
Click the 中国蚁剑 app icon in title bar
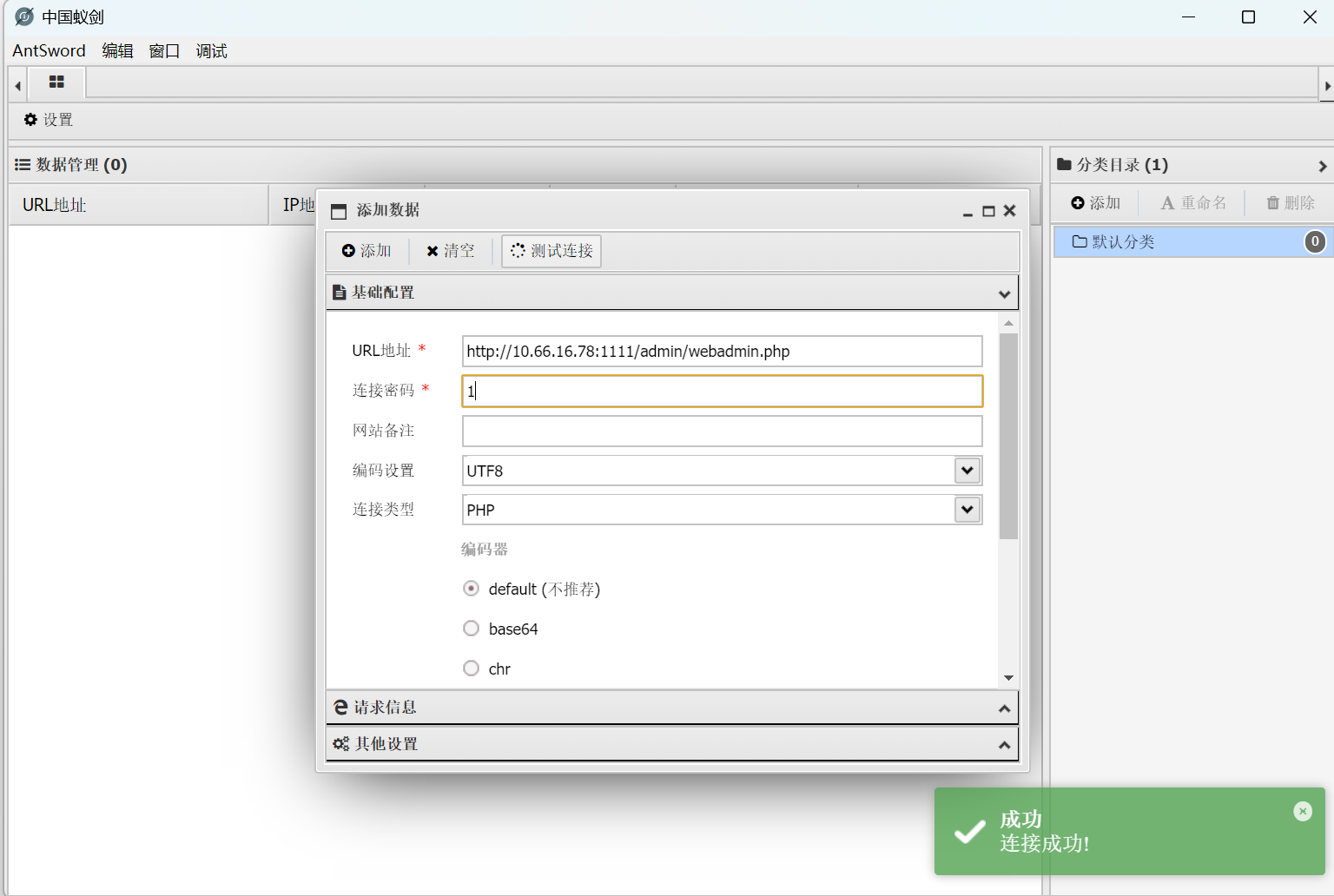click(x=24, y=16)
